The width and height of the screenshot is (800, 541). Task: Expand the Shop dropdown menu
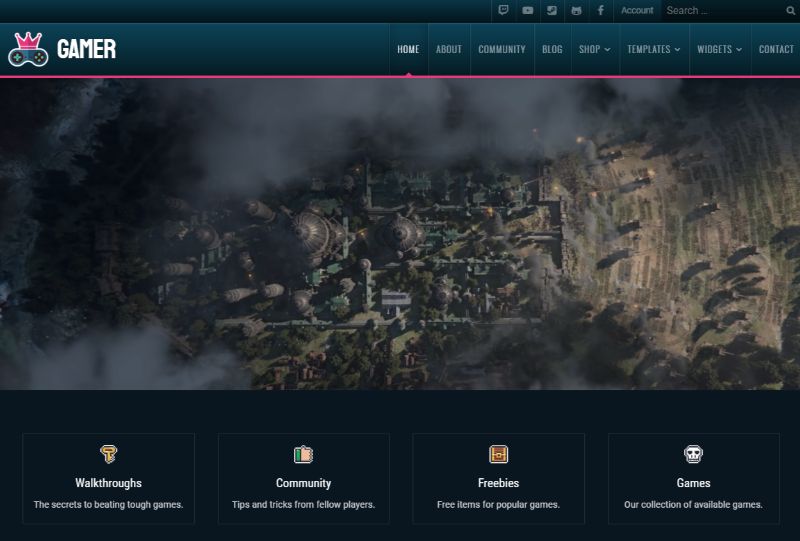[594, 50]
